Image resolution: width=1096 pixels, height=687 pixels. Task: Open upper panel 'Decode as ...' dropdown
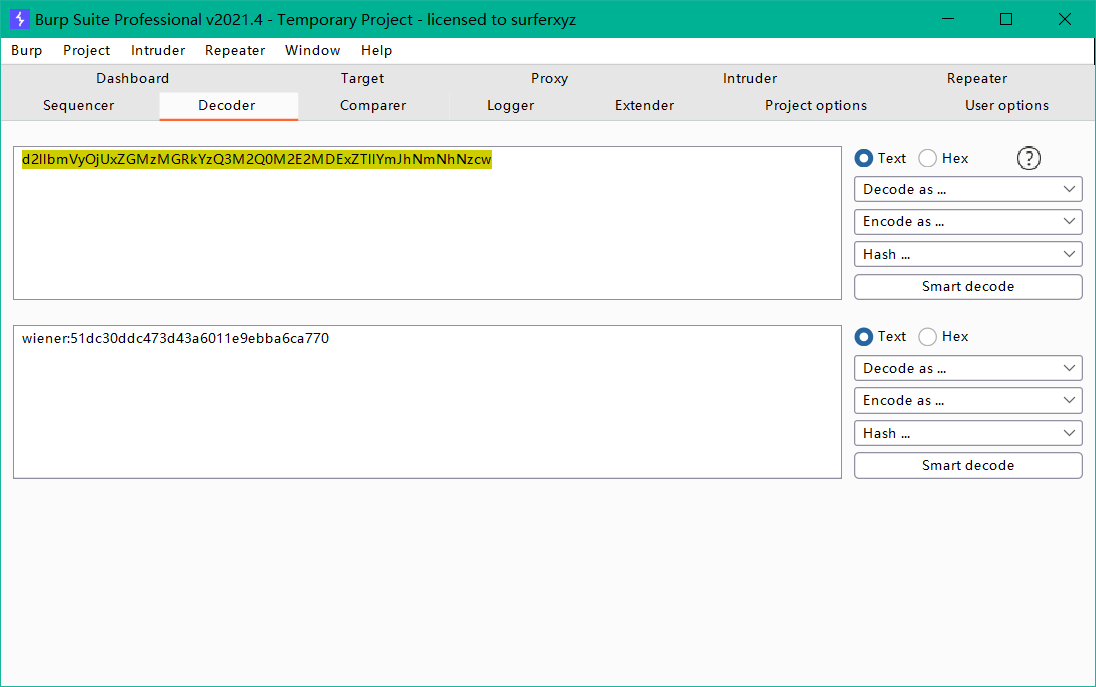pyautogui.click(x=968, y=189)
